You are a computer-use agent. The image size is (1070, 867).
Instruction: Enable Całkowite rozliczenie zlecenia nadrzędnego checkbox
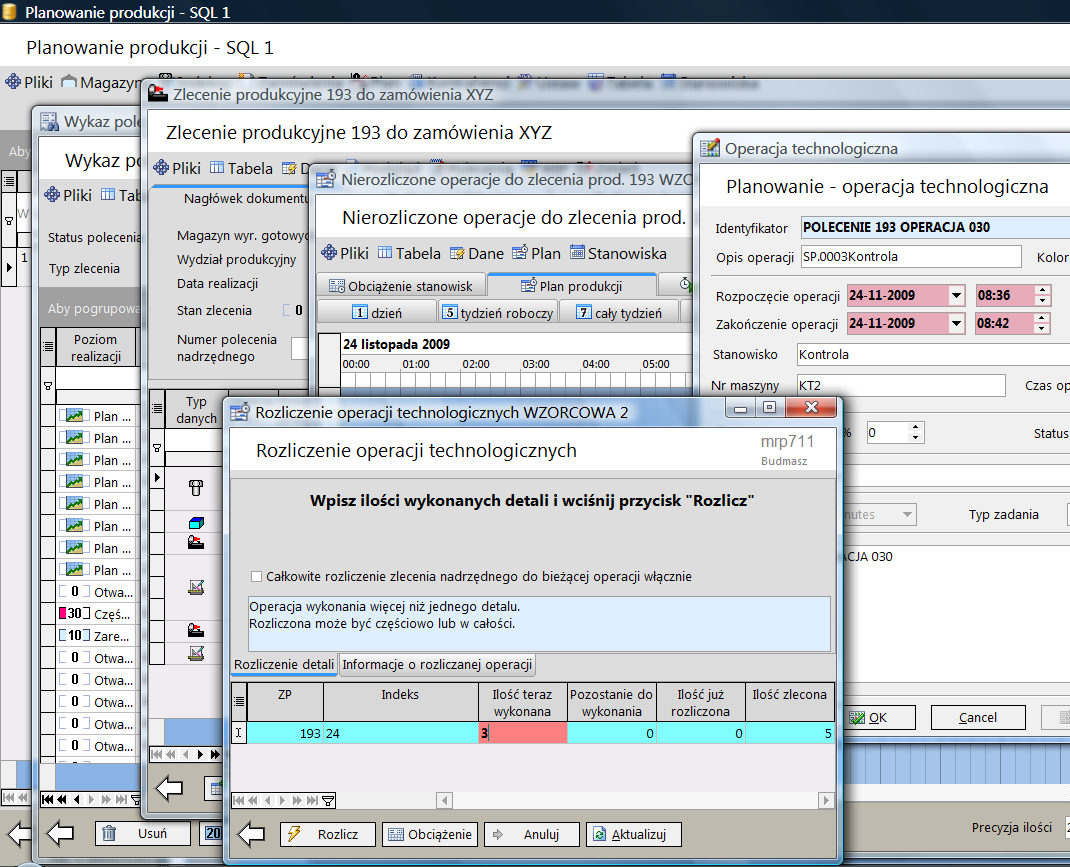click(257, 576)
